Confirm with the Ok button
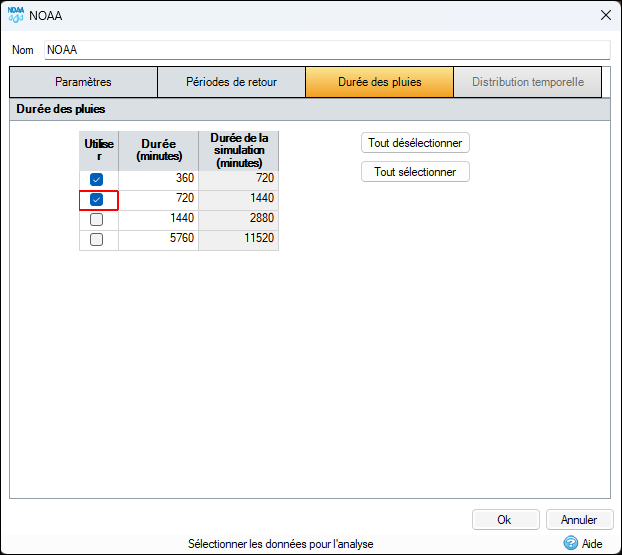The image size is (622, 555). 505,519
